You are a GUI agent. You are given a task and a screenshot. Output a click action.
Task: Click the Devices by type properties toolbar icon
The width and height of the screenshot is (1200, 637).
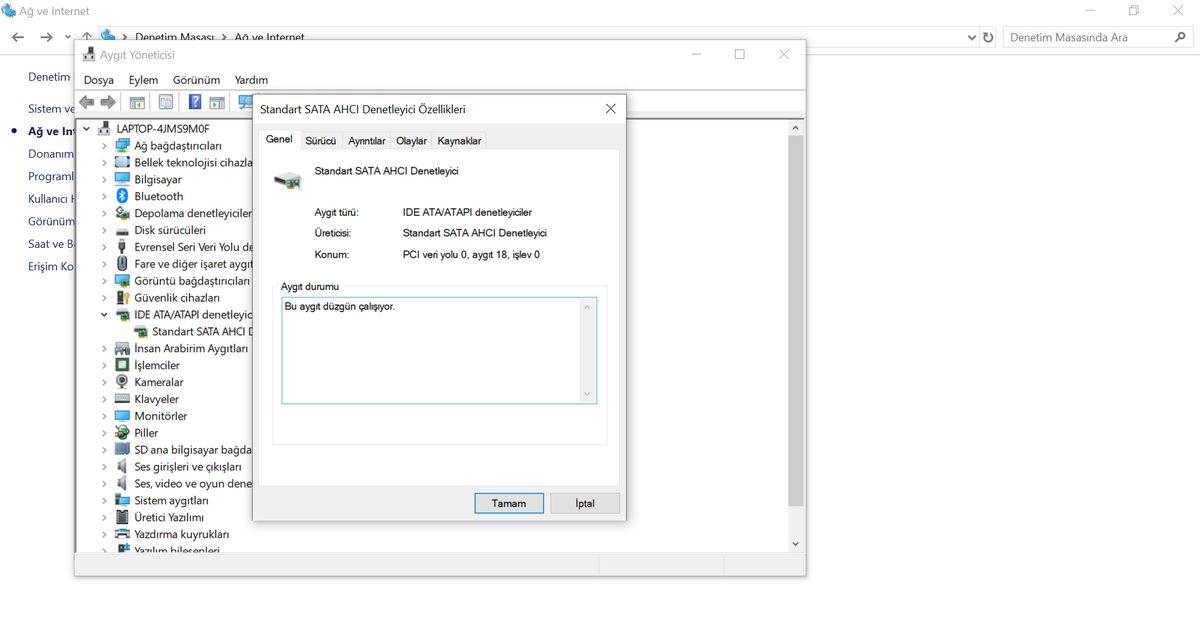click(x=137, y=101)
